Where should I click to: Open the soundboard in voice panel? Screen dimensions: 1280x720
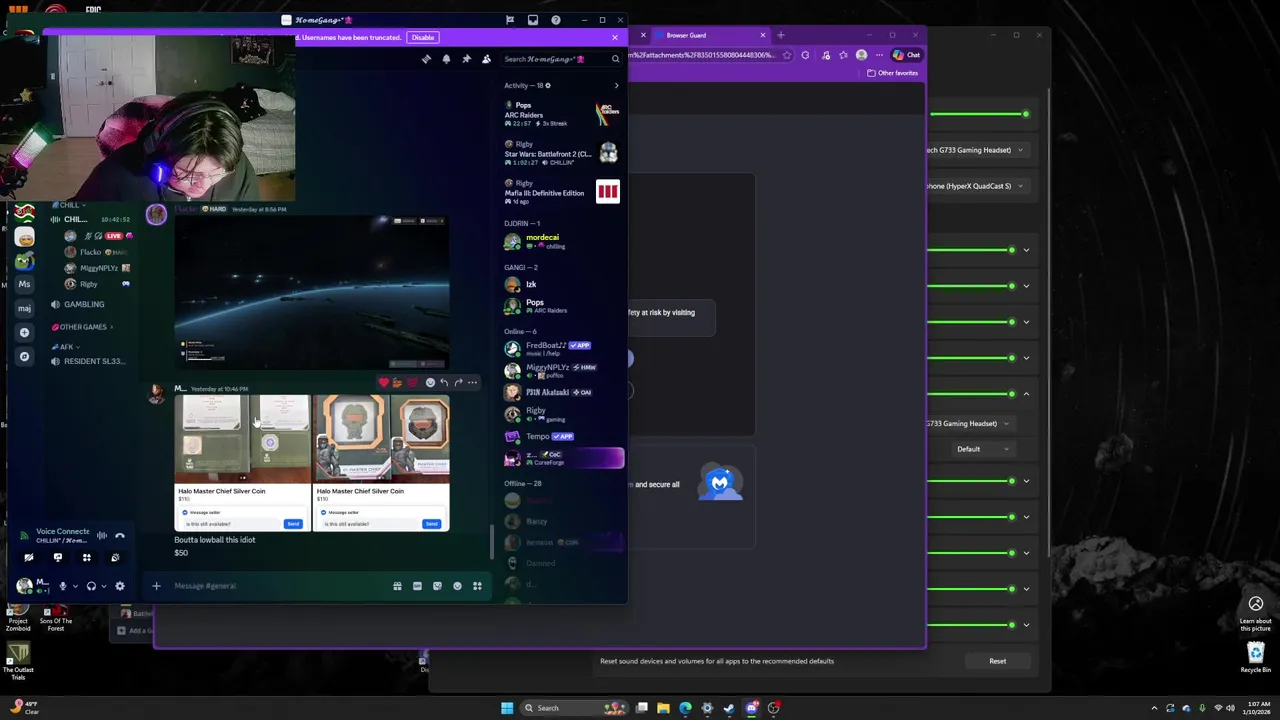click(x=115, y=557)
